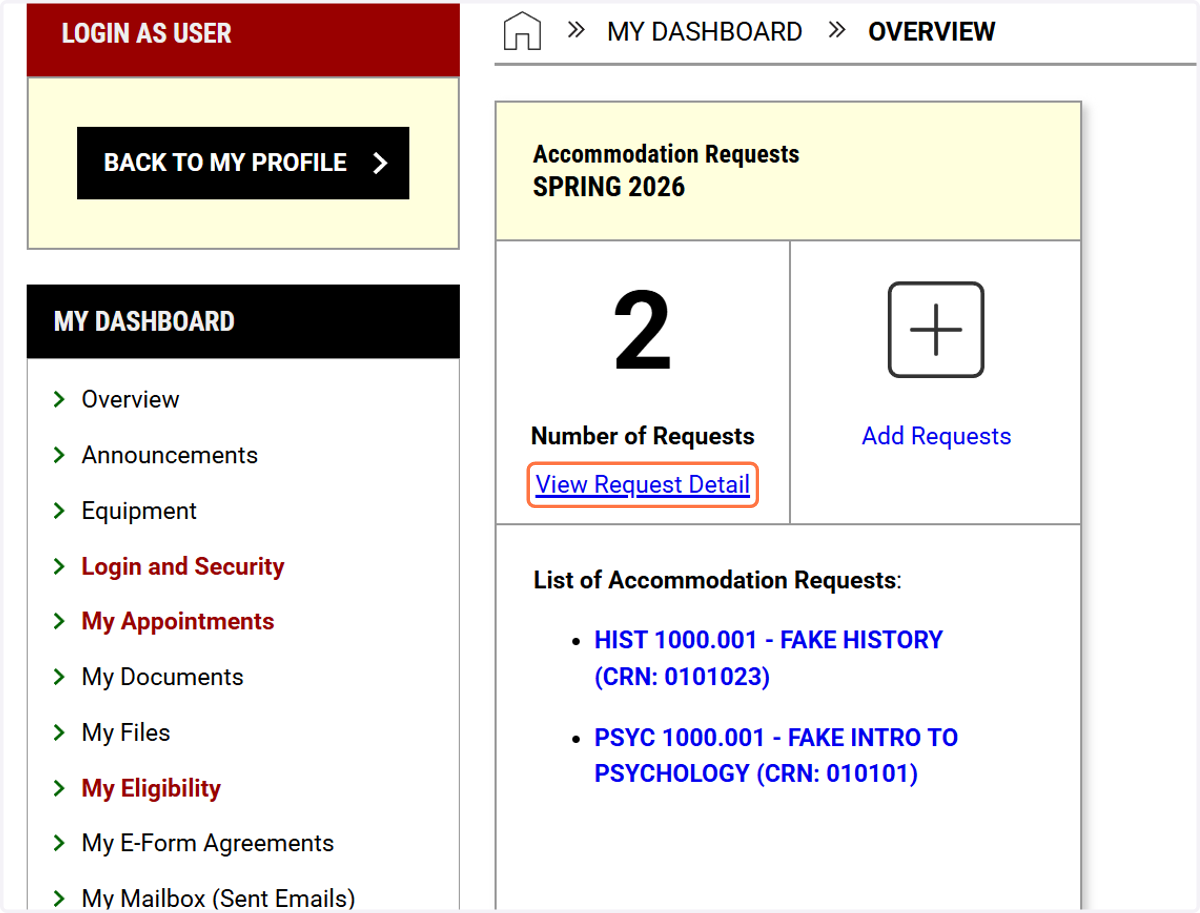Go to My Appointments
Image resolution: width=1200 pixels, height=913 pixels.
178,622
